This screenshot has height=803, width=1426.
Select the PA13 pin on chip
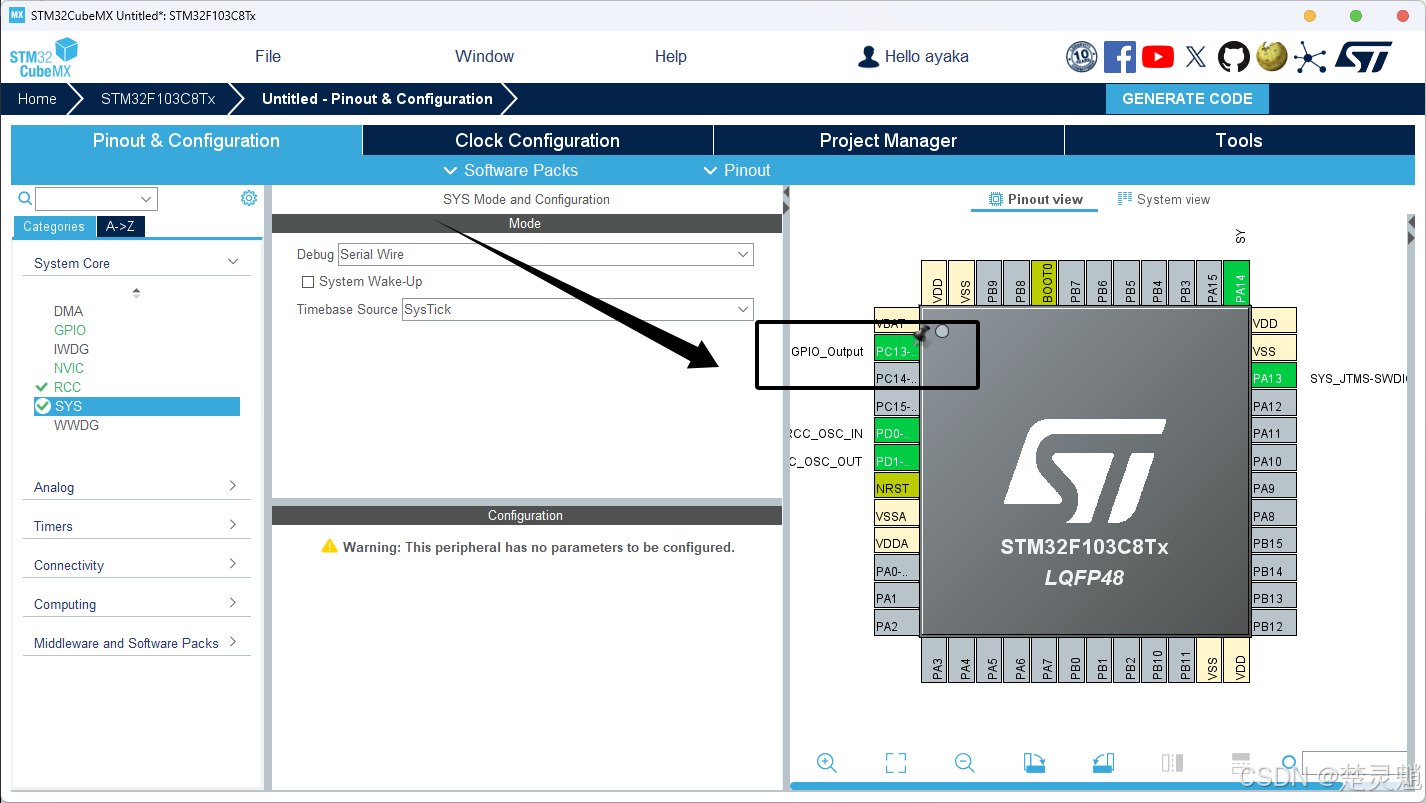coord(1274,378)
